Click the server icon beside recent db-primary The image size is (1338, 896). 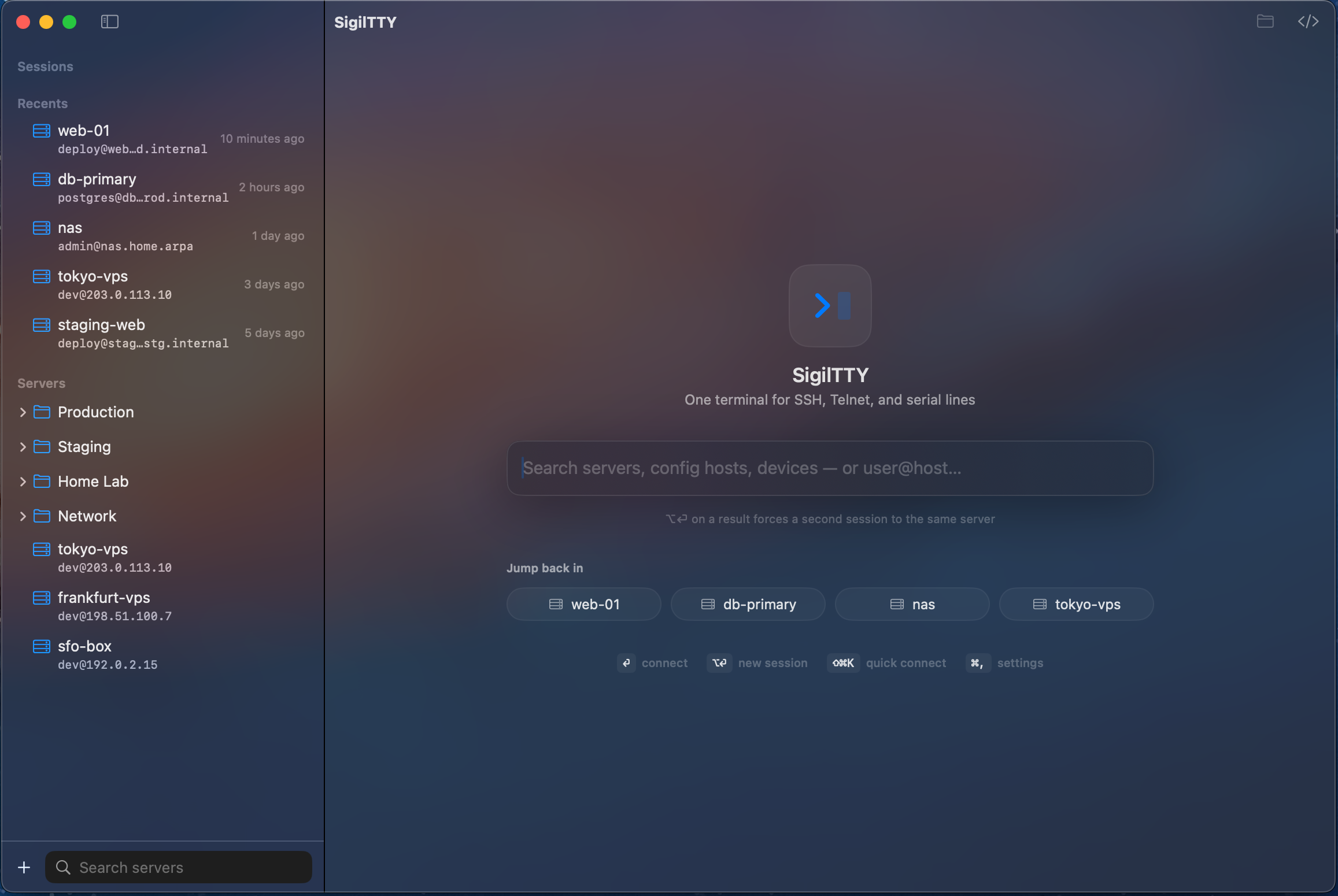click(x=42, y=179)
